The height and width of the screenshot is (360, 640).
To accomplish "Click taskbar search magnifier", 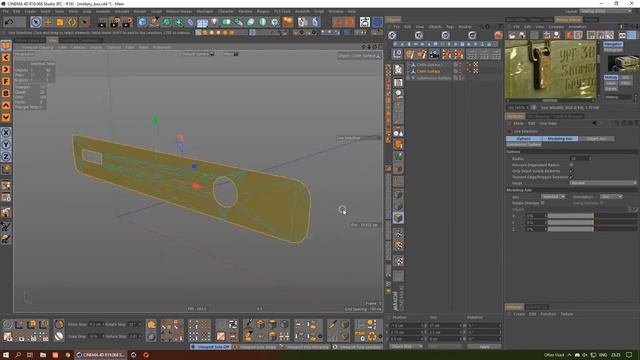I will (x=18, y=355).
